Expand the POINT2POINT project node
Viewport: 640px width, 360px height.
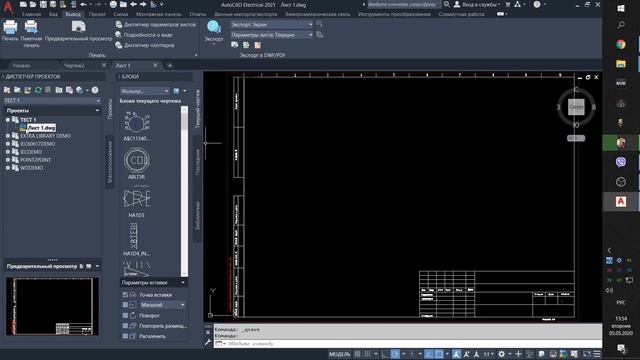pyautogui.click(x=8, y=160)
